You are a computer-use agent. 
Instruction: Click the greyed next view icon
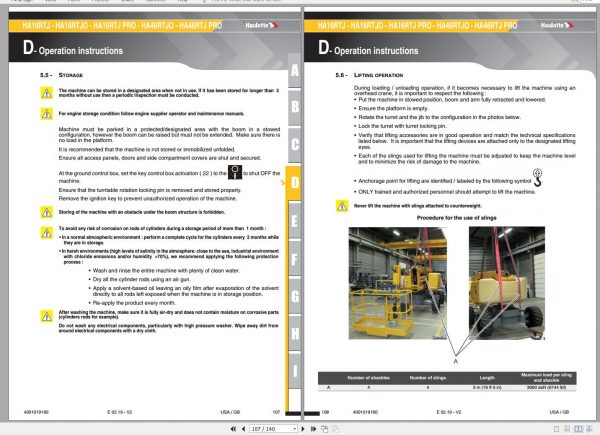point(335,429)
